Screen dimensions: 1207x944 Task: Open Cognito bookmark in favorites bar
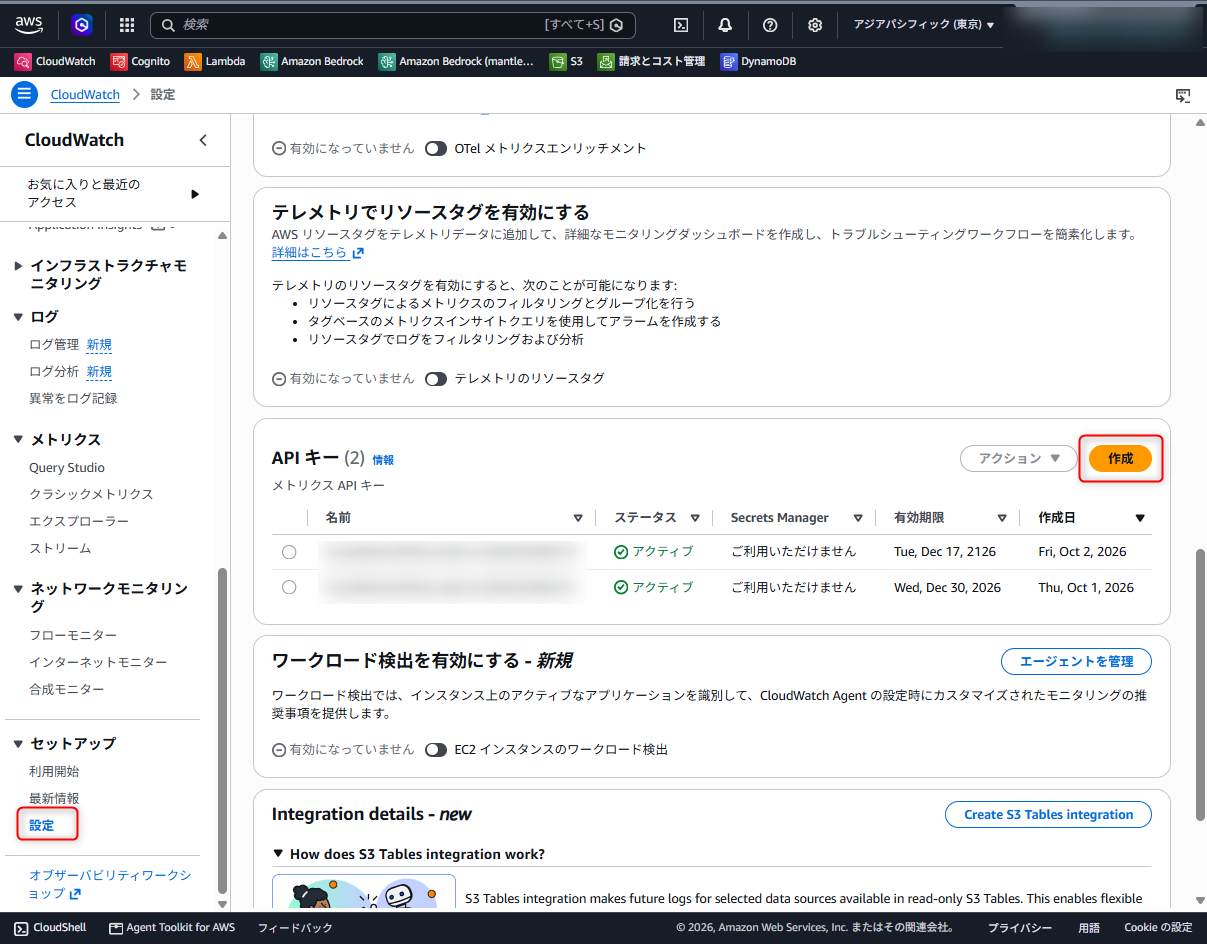coord(140,61)
